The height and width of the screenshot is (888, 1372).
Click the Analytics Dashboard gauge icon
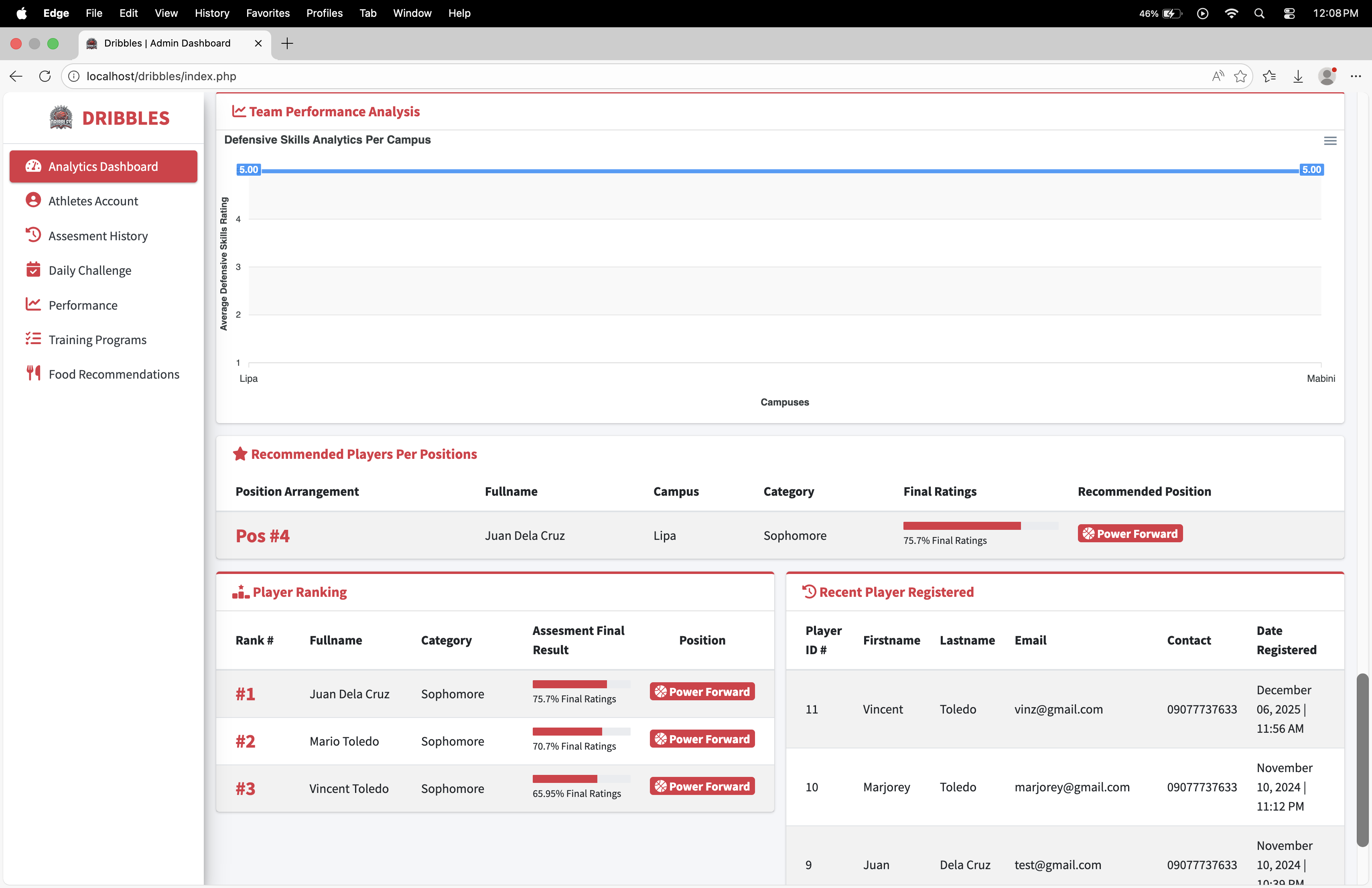pos(33,166)
